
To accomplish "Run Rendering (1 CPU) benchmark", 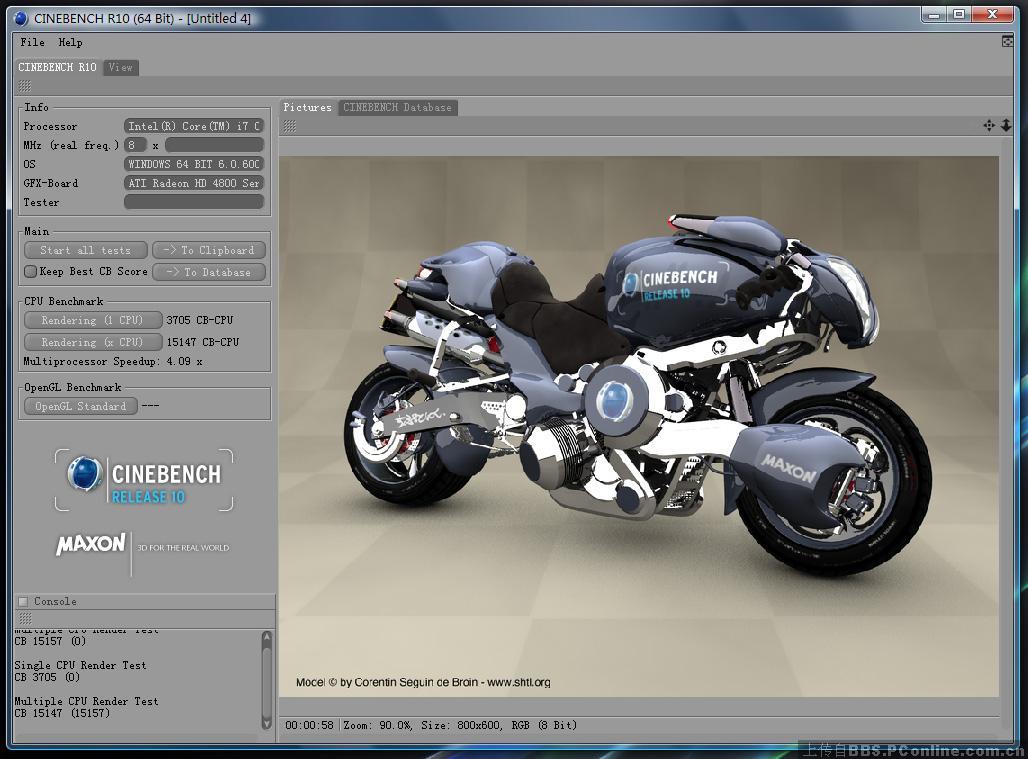I will tap(92, 320).
